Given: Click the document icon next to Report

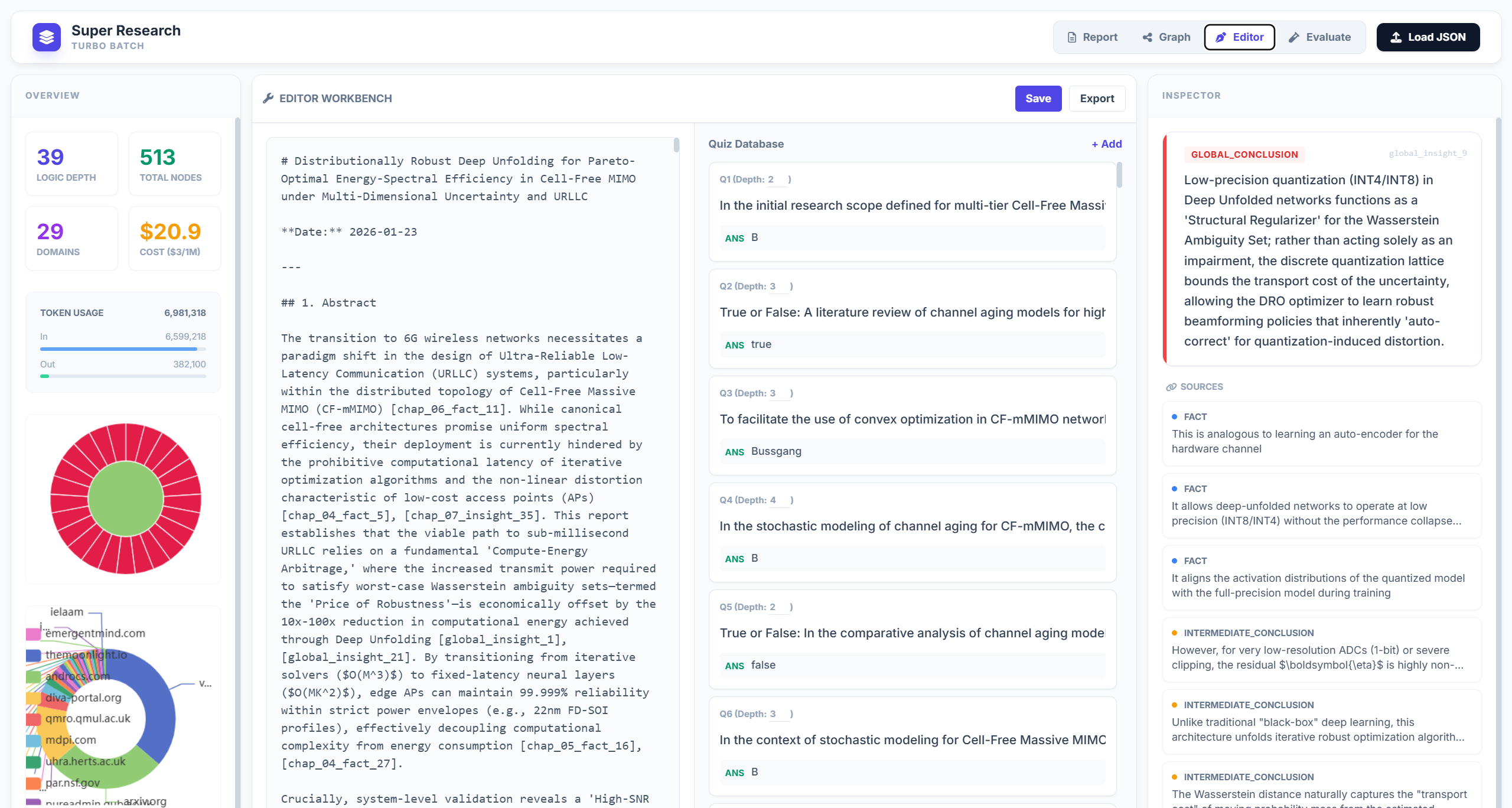Looking at the screenshot, I should [1072, 37].
